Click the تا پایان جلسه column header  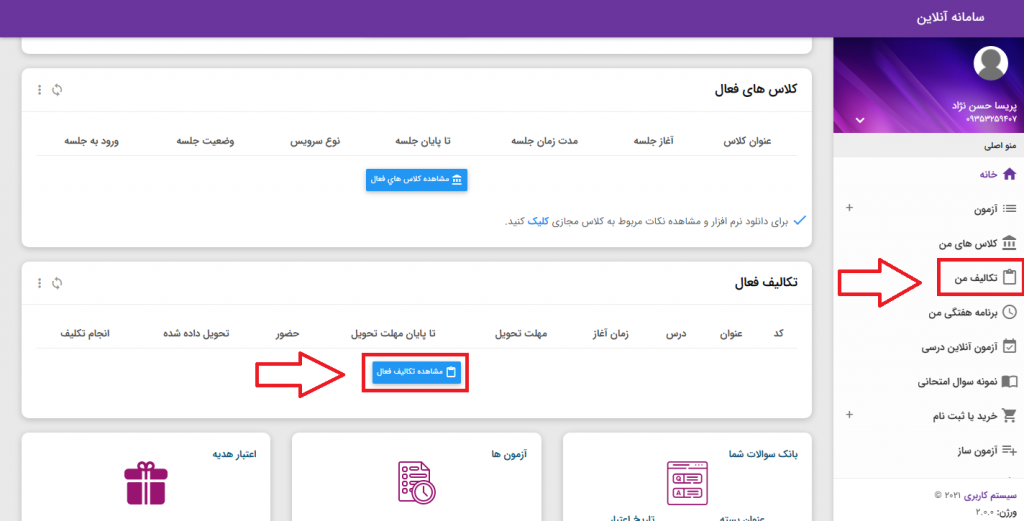tap(423, 141)
